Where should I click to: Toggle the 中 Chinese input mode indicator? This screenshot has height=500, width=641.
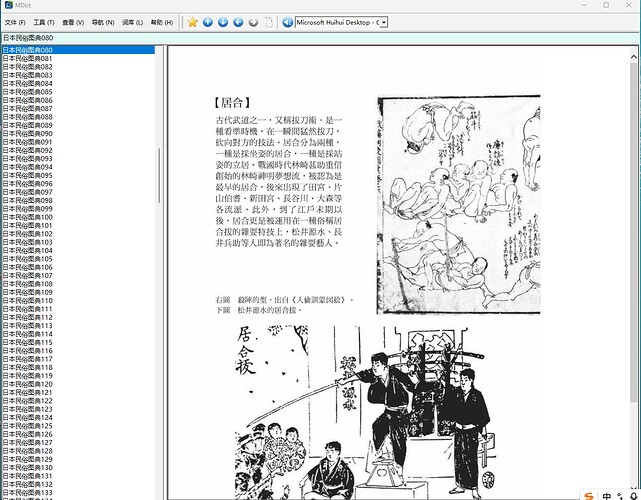[x=607, y=496]
